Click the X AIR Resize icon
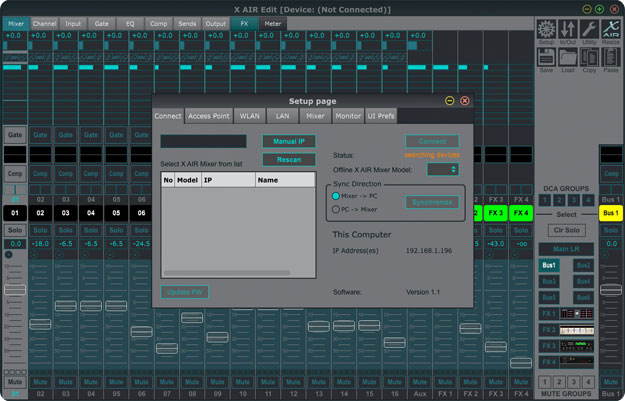Screen dimensions: 625x401 611,29
